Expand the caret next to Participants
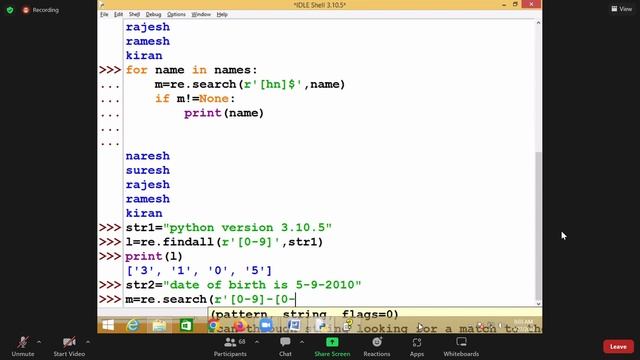640x360 pixels. tap(257, 342)
